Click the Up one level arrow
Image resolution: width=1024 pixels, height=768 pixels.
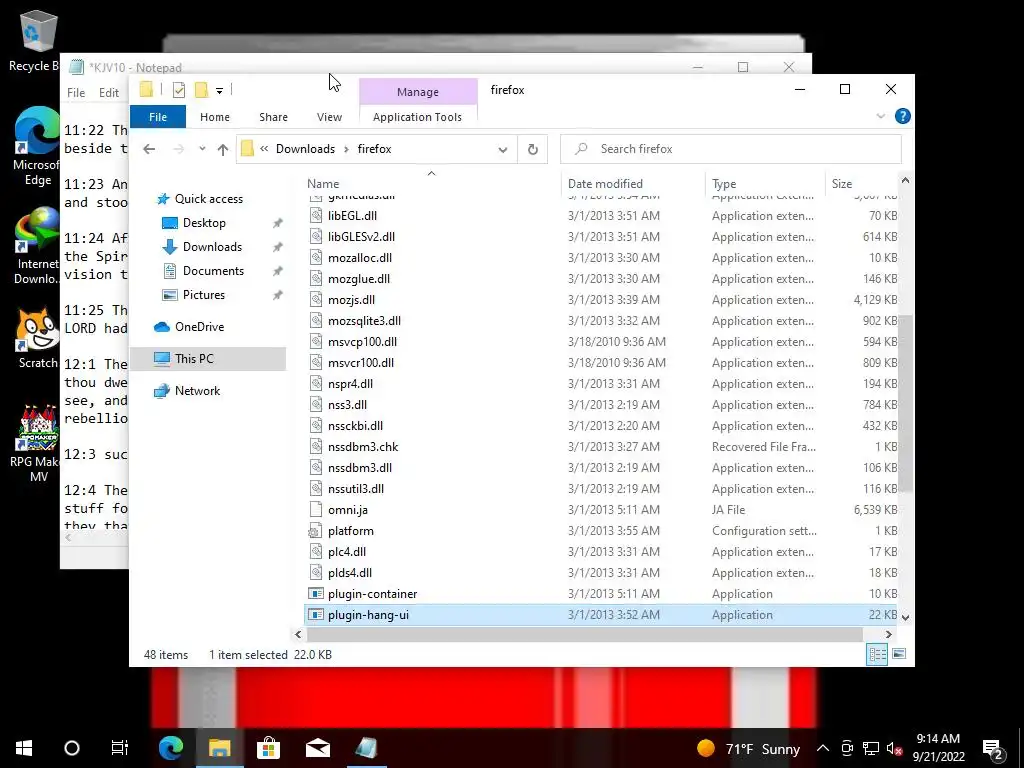coord(223,150)
